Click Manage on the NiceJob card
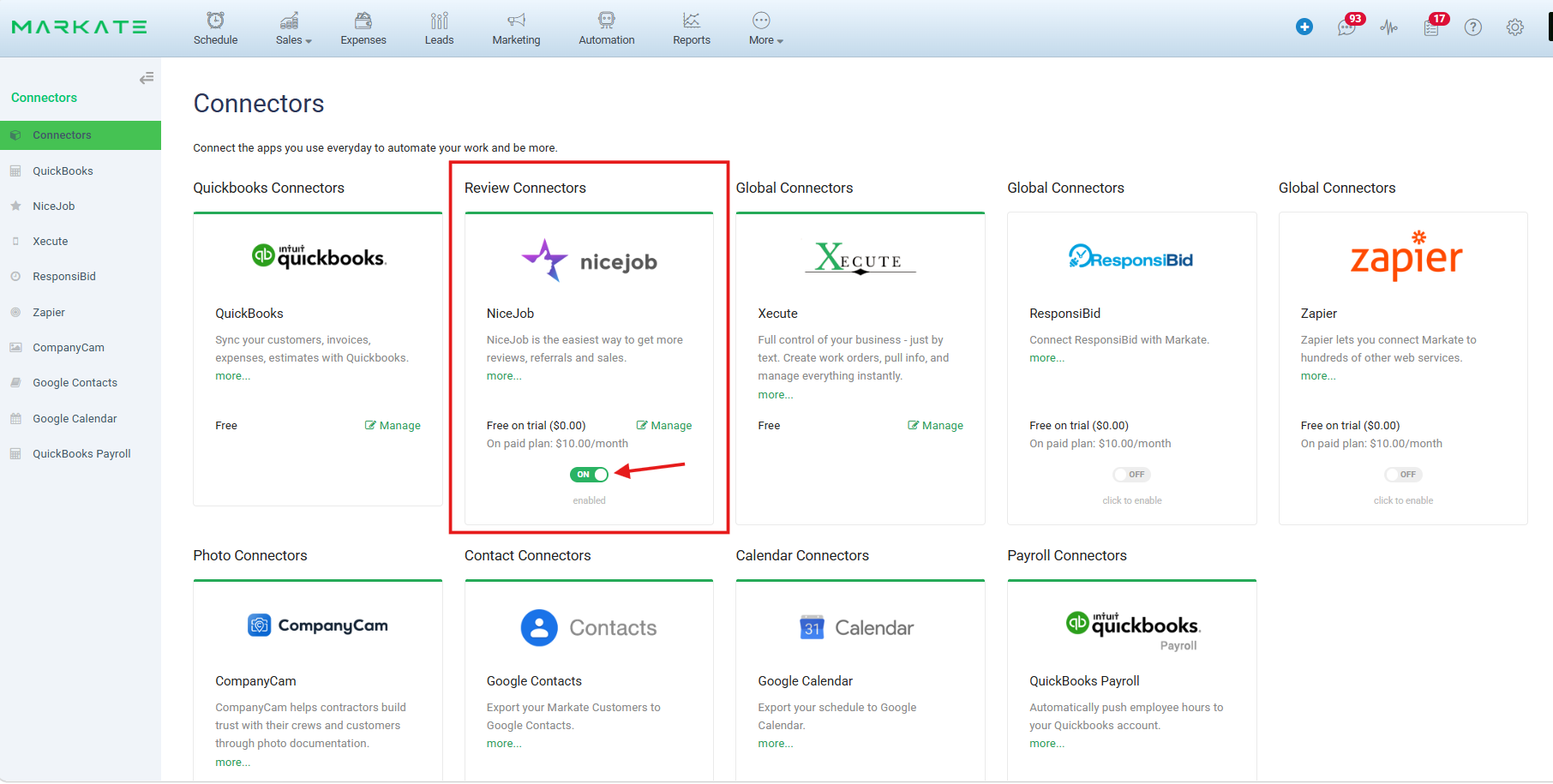The height and width of the screenshot is (784, 1553). 664,426
